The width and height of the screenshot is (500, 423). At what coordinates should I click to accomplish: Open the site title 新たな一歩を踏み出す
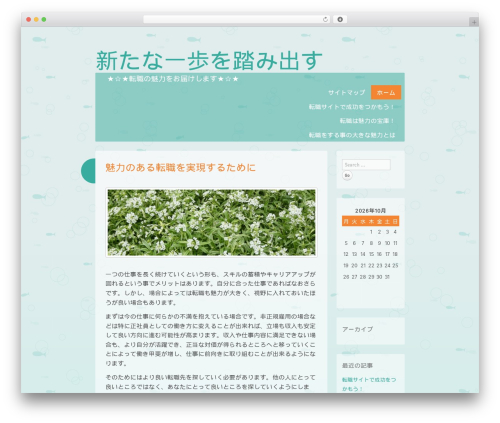pyautogui.click(x=209, y=60)
